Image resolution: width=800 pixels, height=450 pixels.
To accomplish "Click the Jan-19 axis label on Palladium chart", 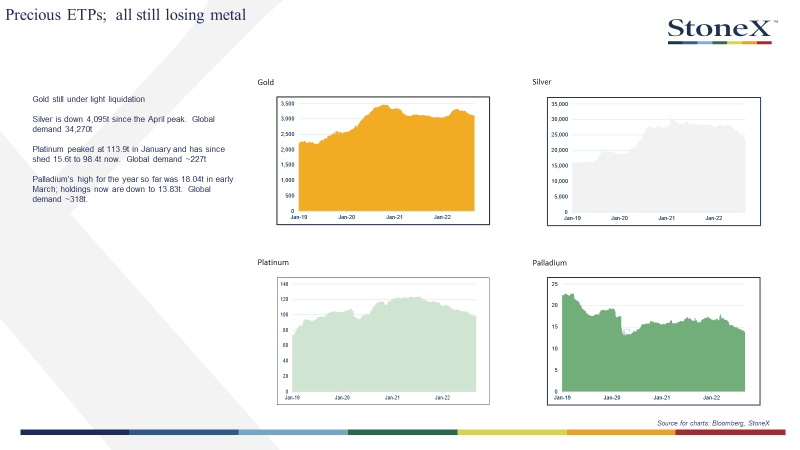I will click(x=562, y=398).
